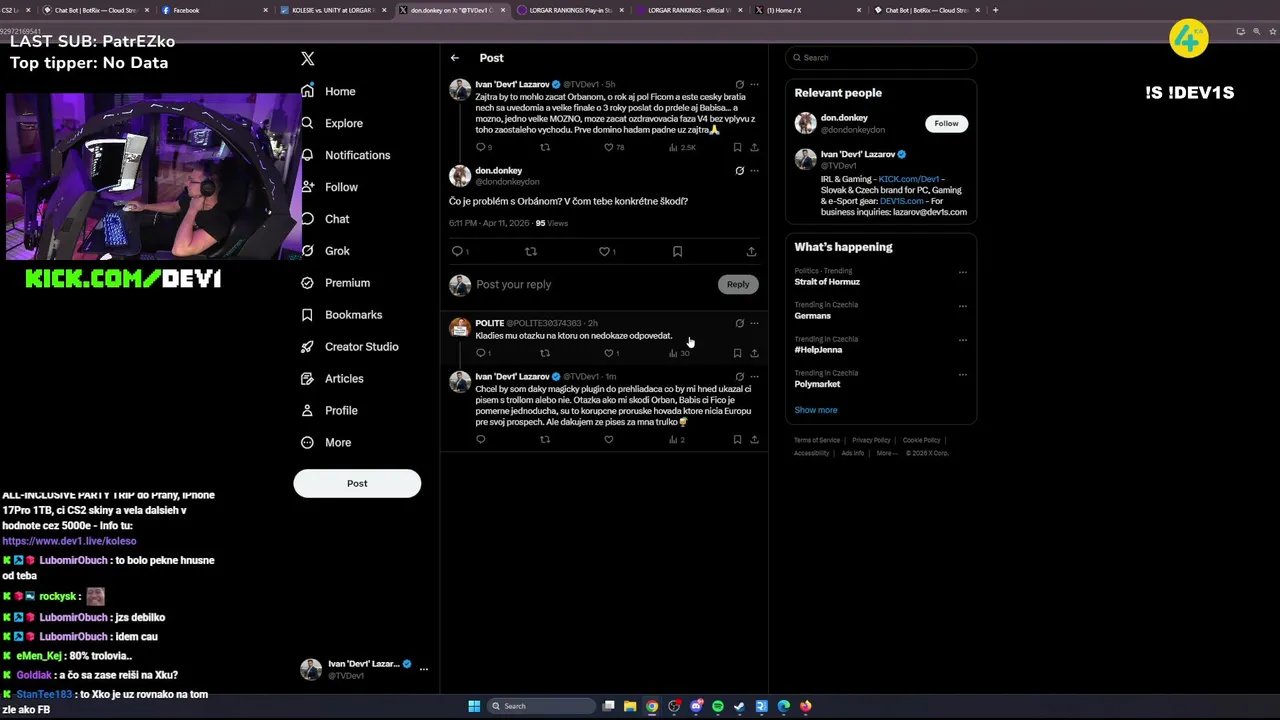Open Chat in the X sidebar
This screenshot has height=720, width=1280.
(325, 219)
